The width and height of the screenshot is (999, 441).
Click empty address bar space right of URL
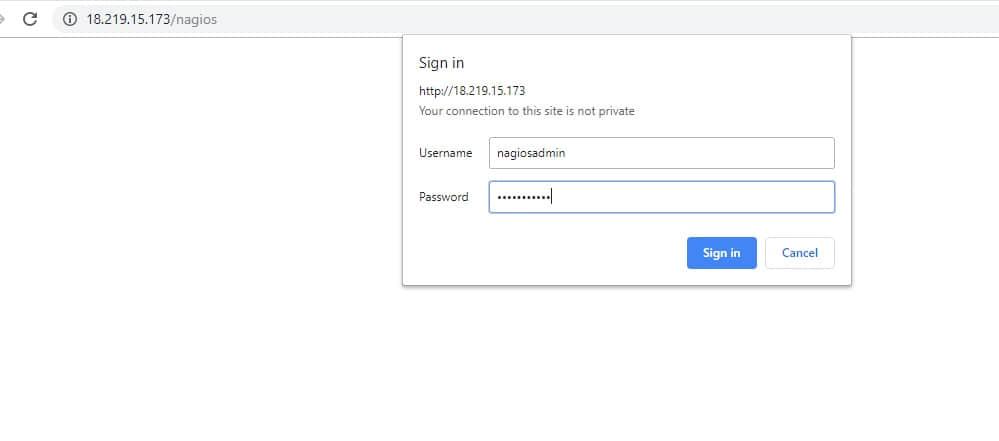(x=600, y=19)
